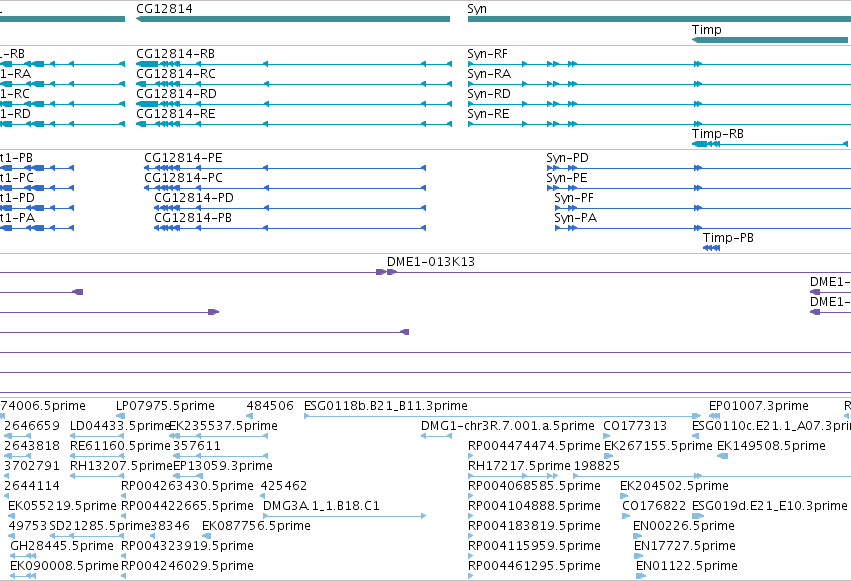851x581 pixels.
Task: Click the RH17217.5prime EST label
Action: (519, 466)
